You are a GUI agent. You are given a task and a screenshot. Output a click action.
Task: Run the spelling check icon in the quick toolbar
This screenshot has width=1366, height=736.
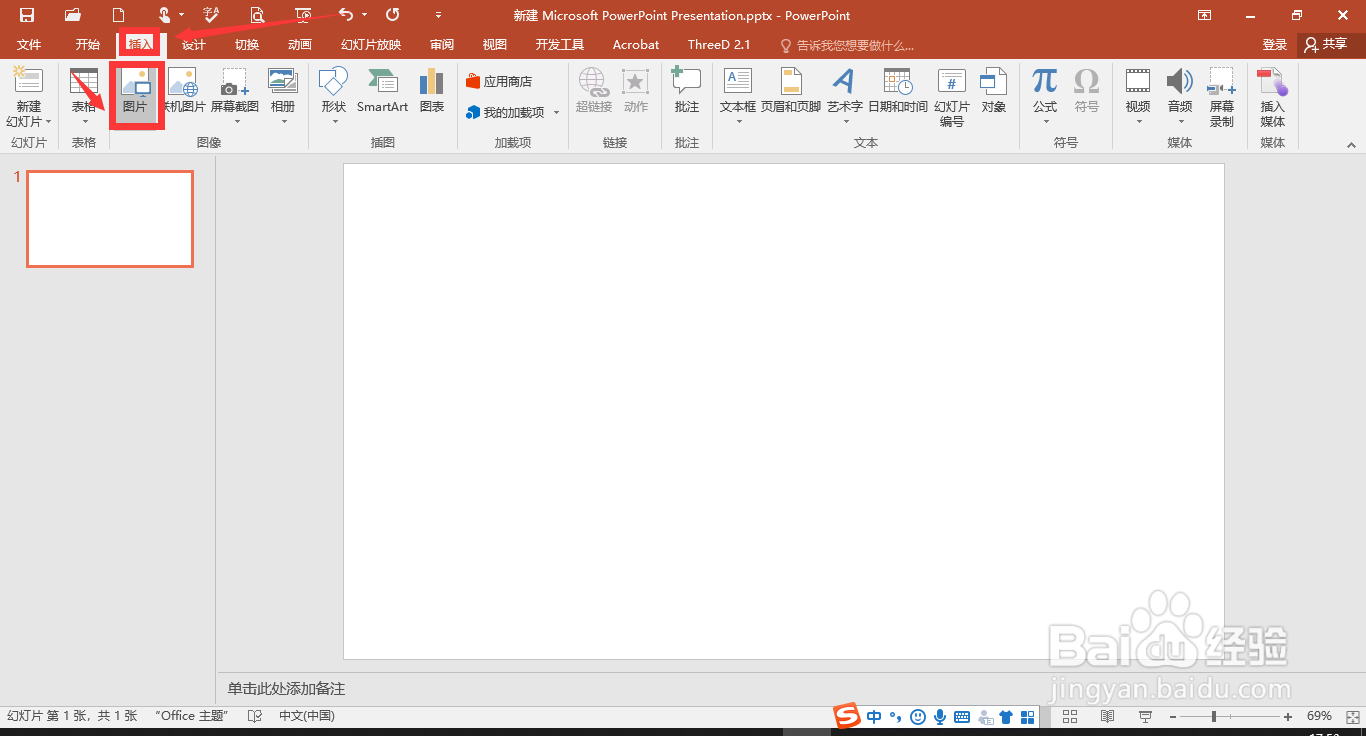click(x=211, y=15)
